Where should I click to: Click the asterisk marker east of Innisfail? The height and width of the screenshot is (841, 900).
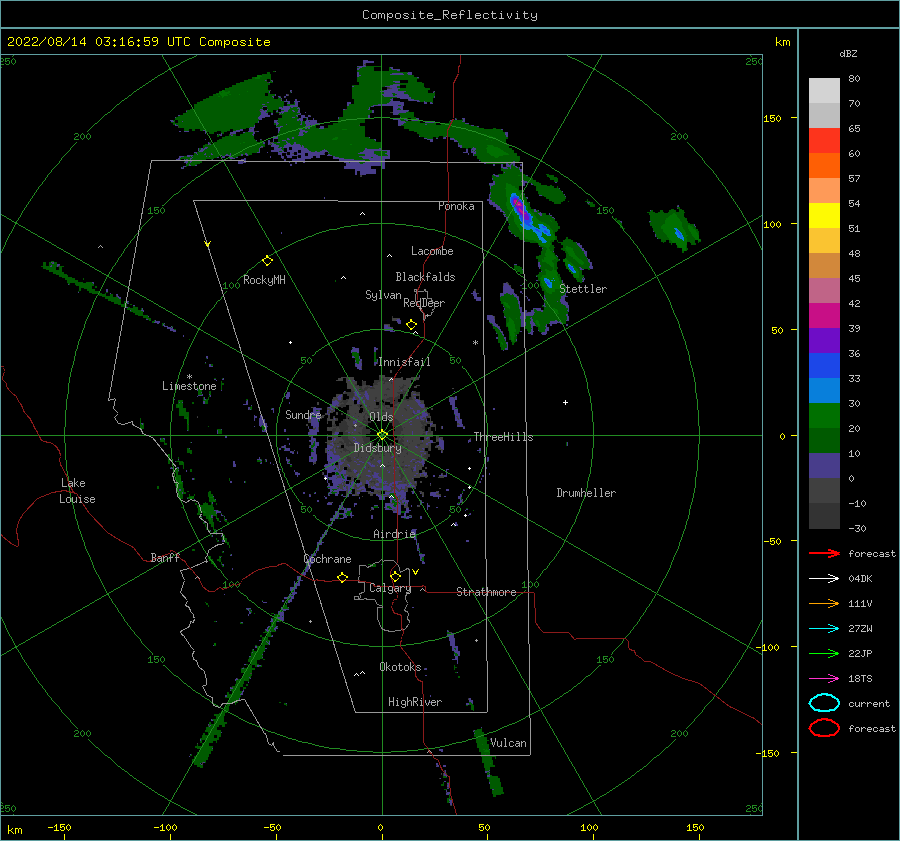pos(475,343)
